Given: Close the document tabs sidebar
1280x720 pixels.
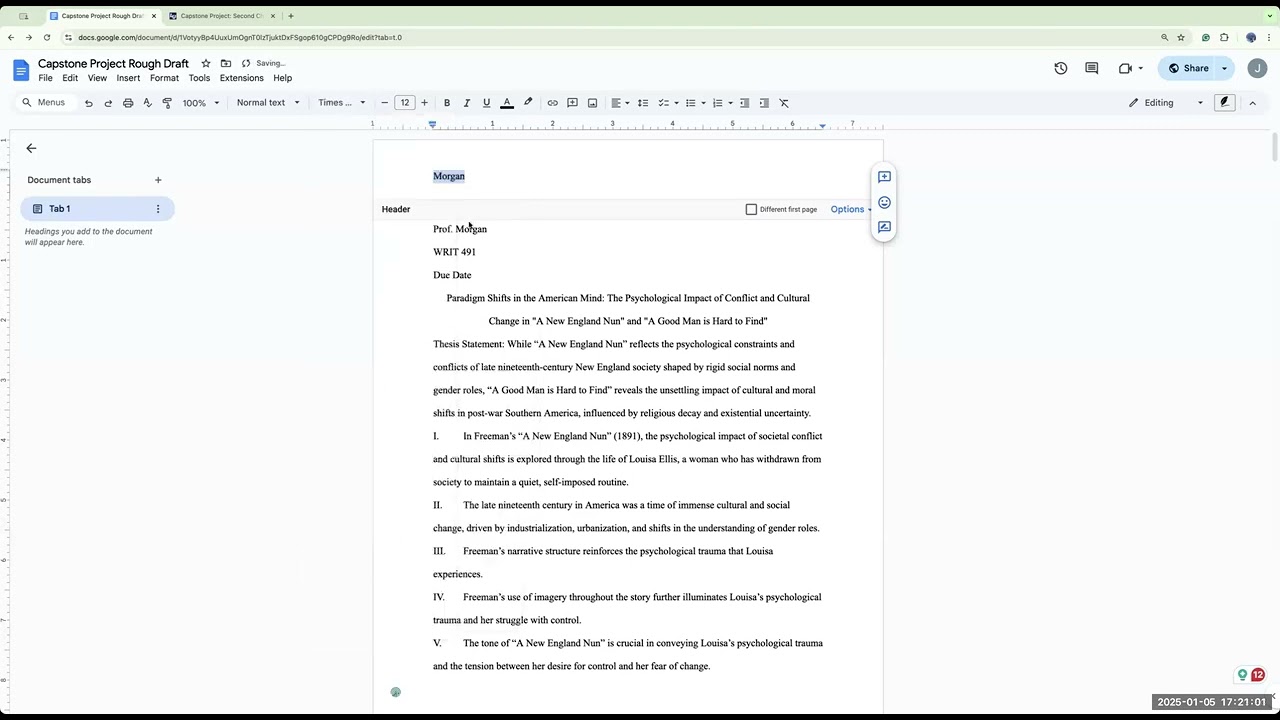Looking at the screenshot, I should [x=31, y=148].
